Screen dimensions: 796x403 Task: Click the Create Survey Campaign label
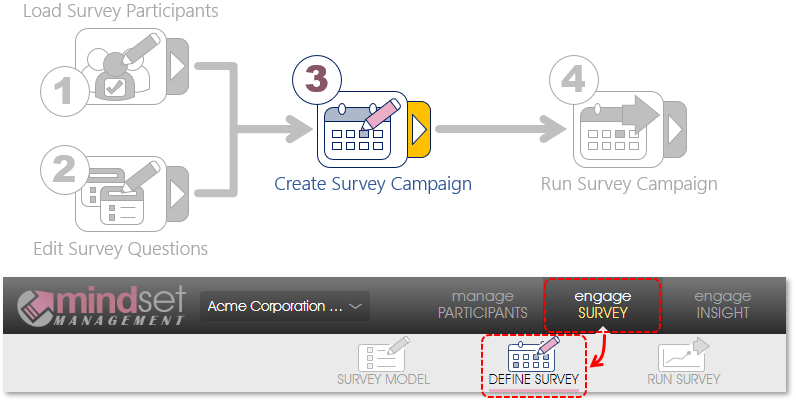[x=373, y=184]
